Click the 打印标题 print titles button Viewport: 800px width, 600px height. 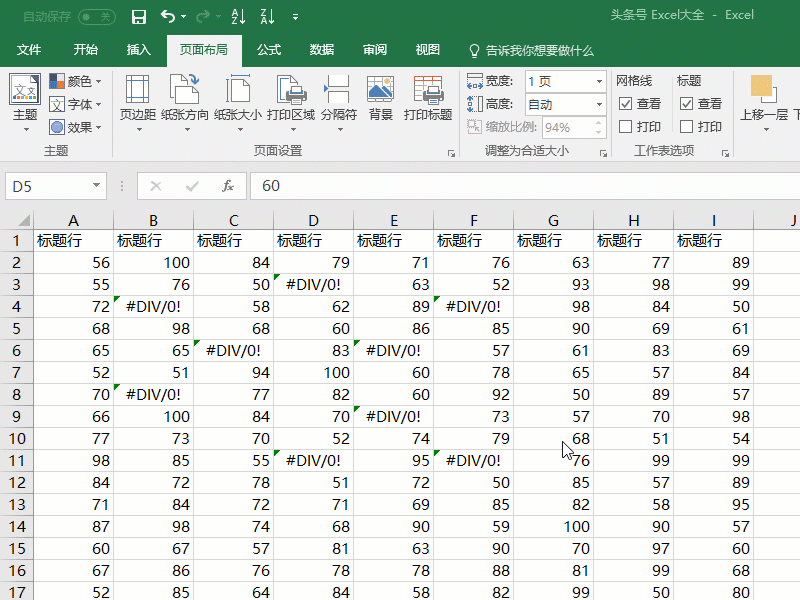click(428, 98)
